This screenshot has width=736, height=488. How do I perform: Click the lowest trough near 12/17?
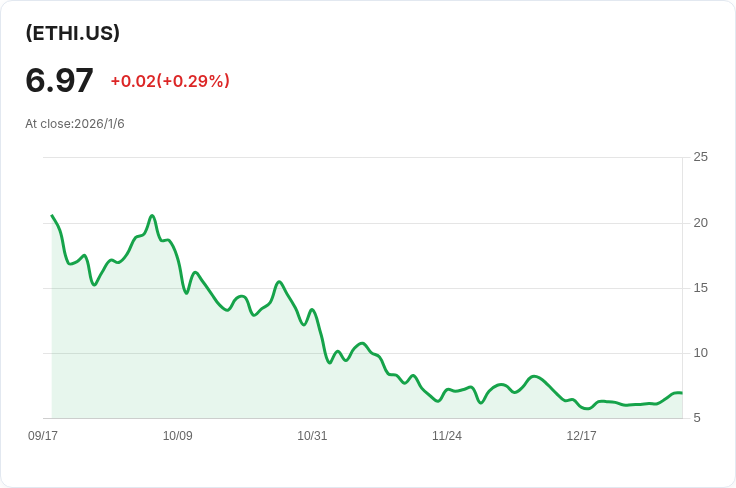click(x=587, y=409)
